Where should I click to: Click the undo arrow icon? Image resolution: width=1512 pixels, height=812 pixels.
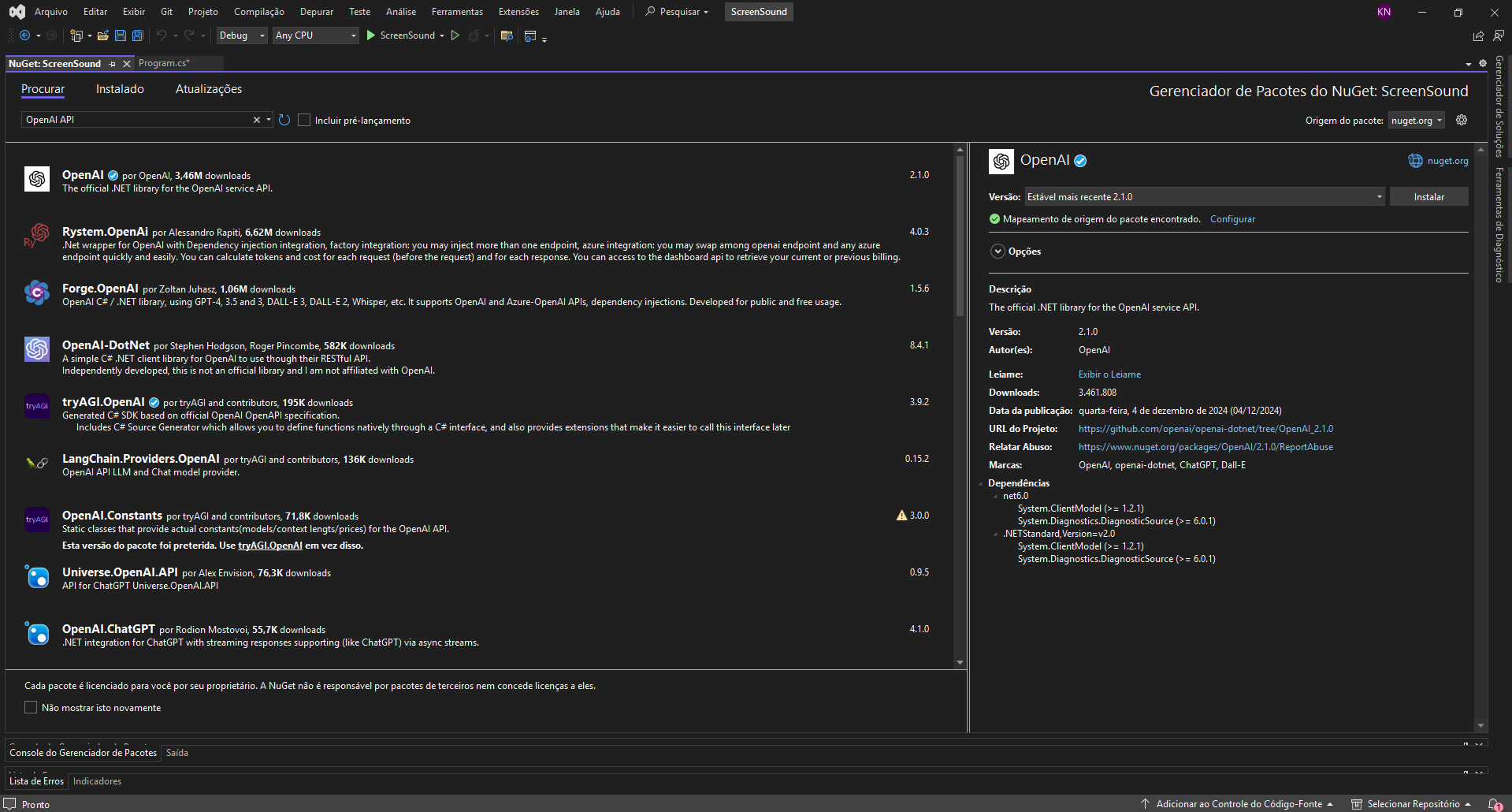162,35
